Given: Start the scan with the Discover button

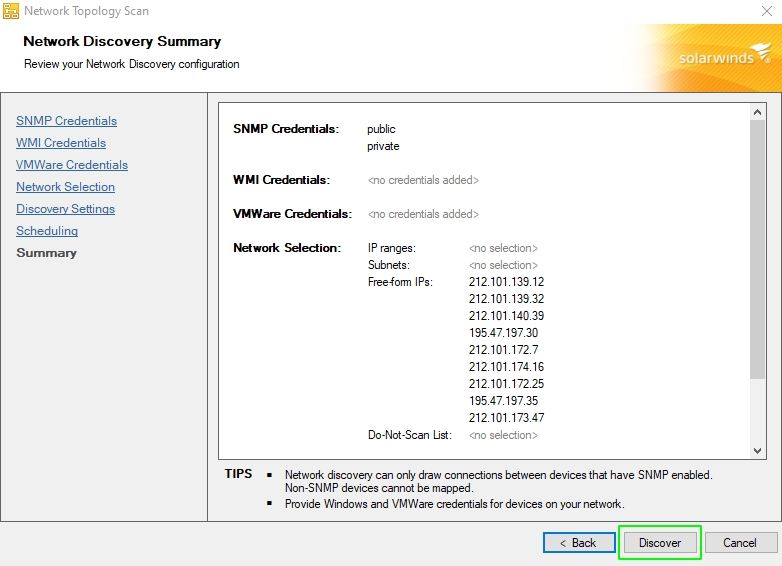Looking at the screenshot, I should coord(660,543).
